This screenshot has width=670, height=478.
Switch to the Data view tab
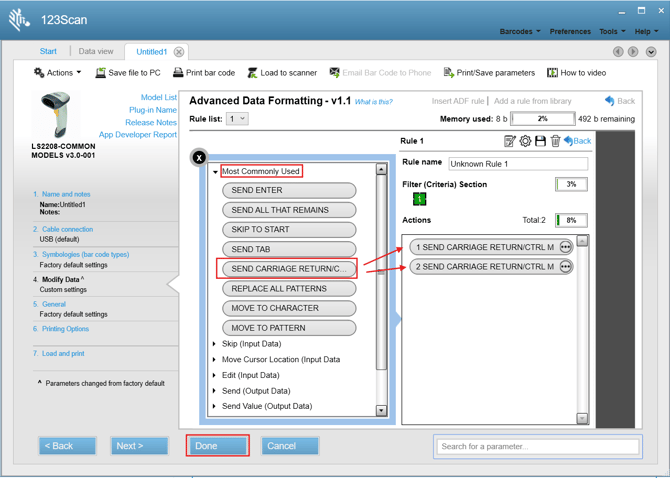[x=96, y=51]
